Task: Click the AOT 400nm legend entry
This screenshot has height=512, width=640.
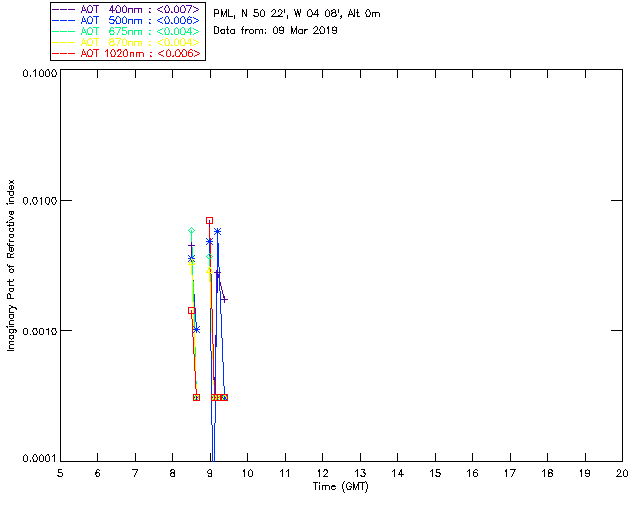Action: coord(127,9)
